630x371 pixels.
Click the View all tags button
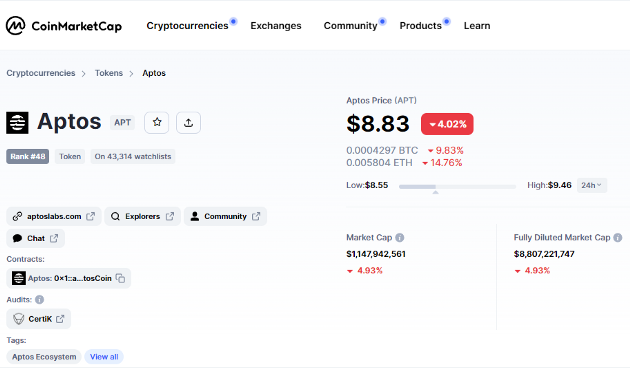tap(104, 357)
